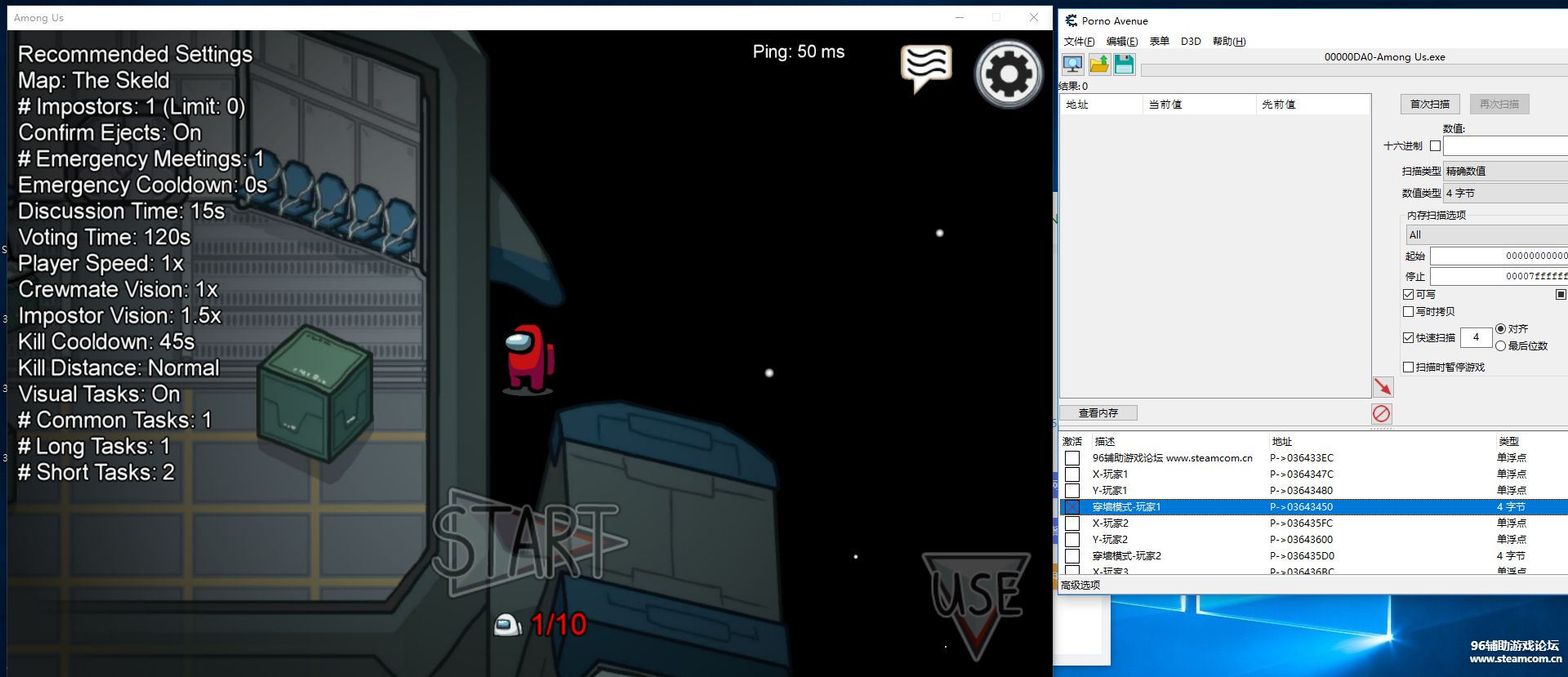The height and width of the screenshot is (677, 1568).
Task: Open the 表单 menu
Action: tap(1159, 42)
